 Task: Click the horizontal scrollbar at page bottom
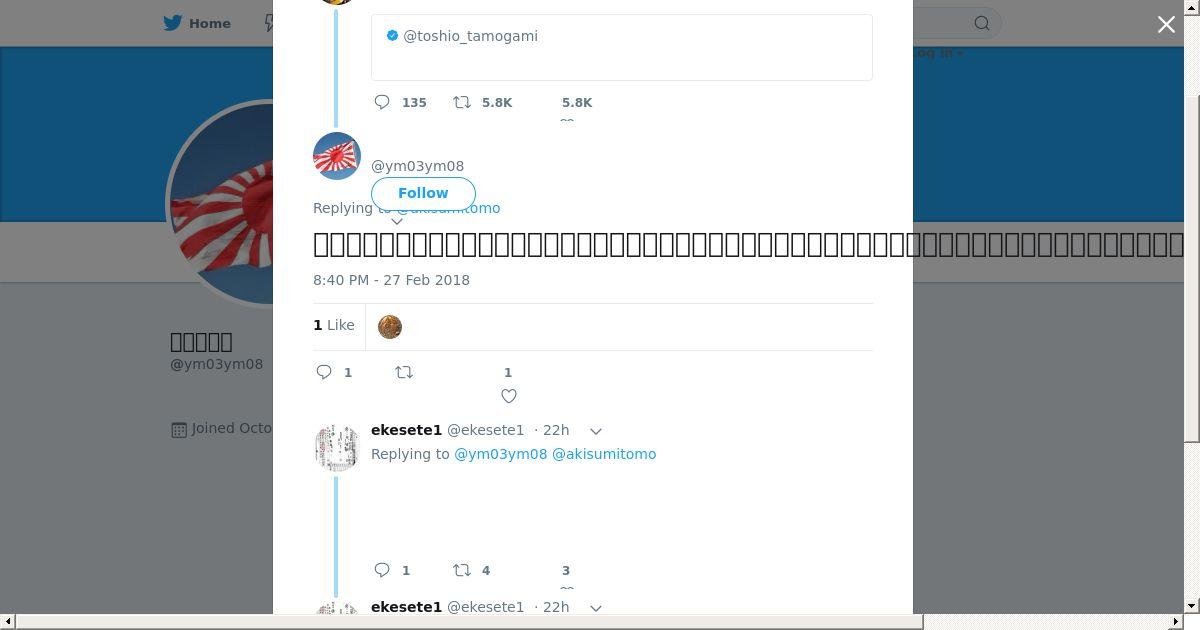[x=600, y=622]
